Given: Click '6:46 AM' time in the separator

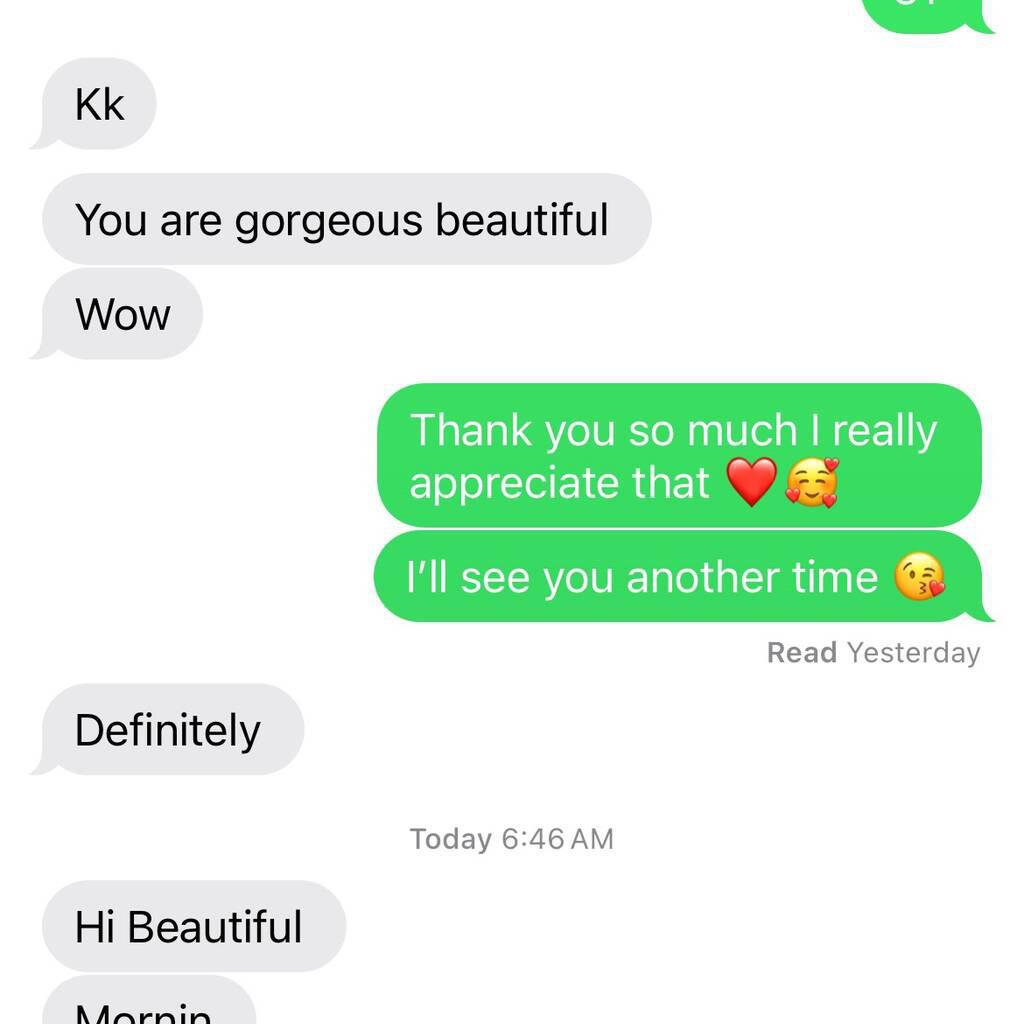Looking at the screenshot, I should point(558,839).
